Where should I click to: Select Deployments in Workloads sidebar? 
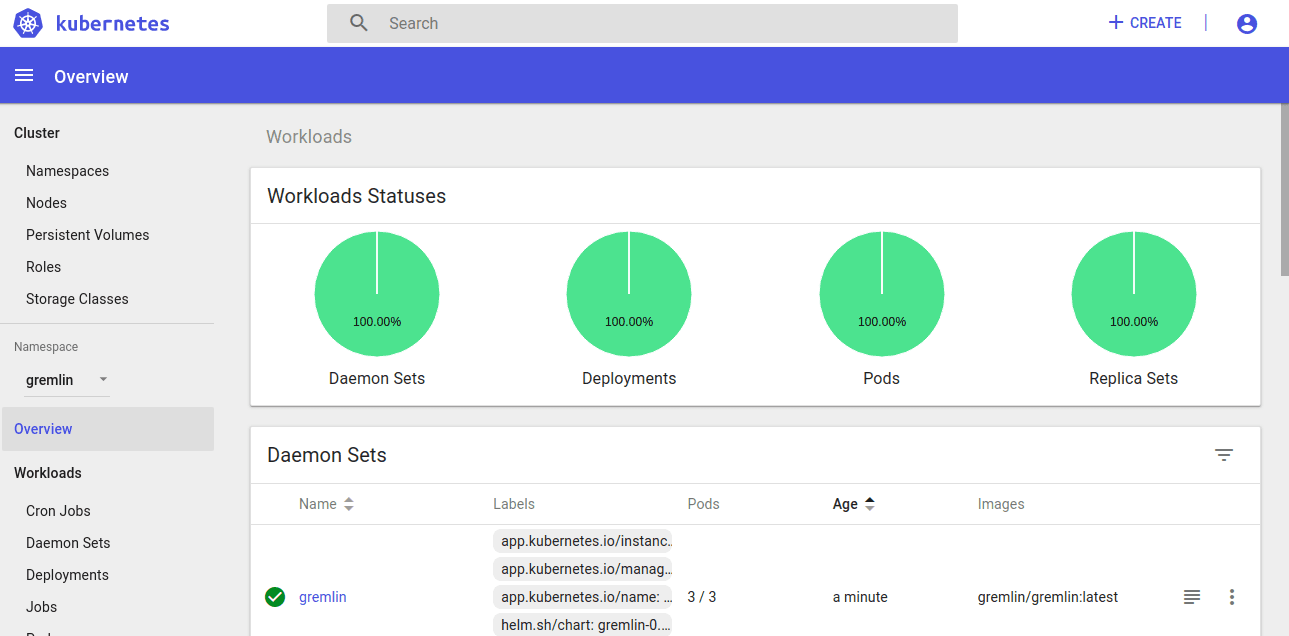[67, 575]
